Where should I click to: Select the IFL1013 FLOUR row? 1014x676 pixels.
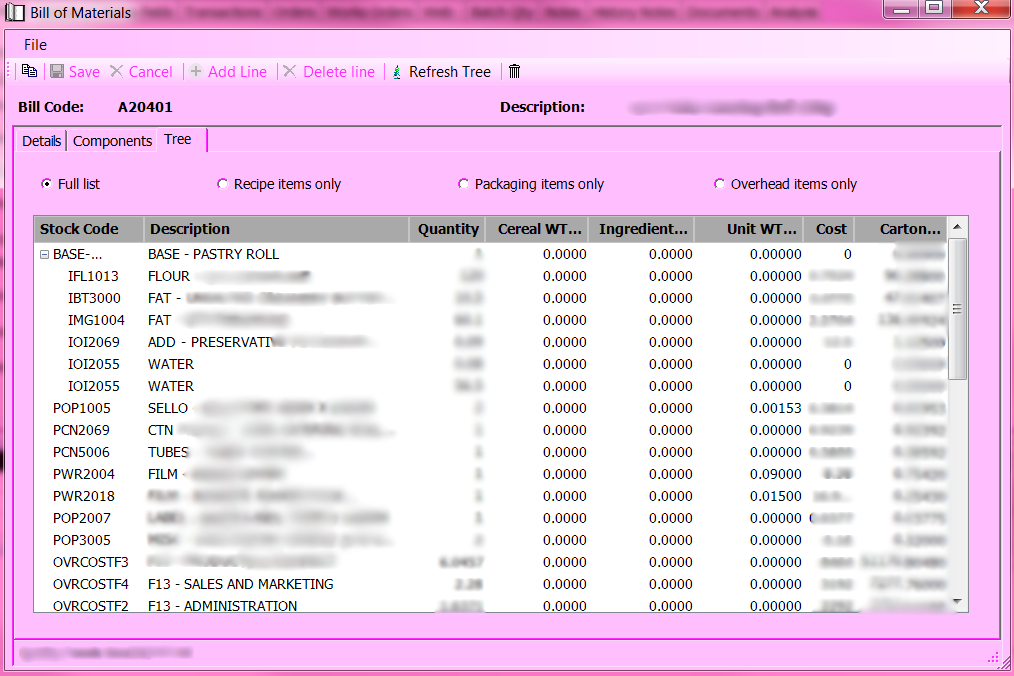point(491,276)
